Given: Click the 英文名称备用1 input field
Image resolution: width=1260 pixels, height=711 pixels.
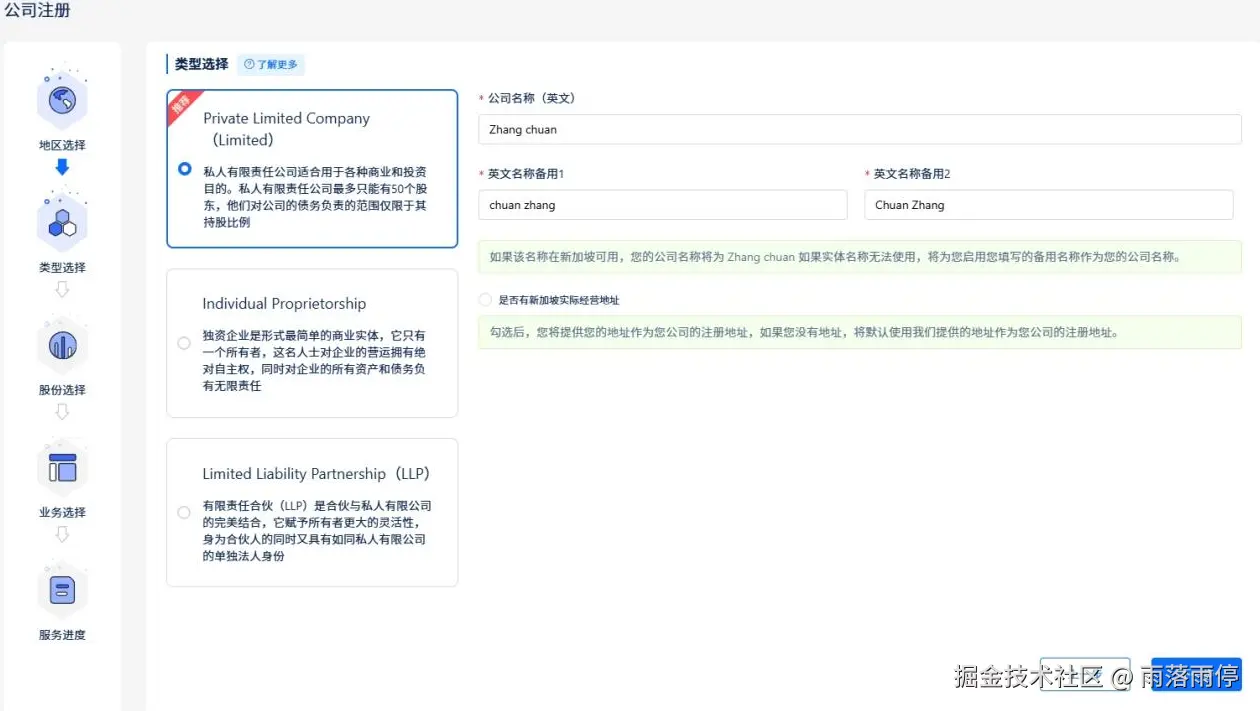Looking at the screenshot, I should (x=663, y=205).
